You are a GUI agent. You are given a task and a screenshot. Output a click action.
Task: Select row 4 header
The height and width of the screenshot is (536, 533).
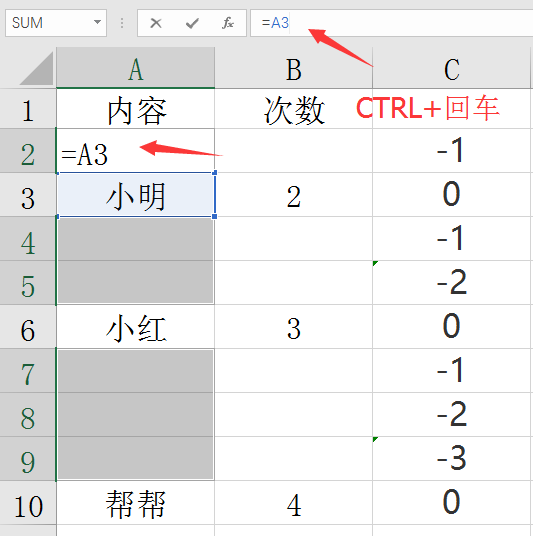(28, 239)
